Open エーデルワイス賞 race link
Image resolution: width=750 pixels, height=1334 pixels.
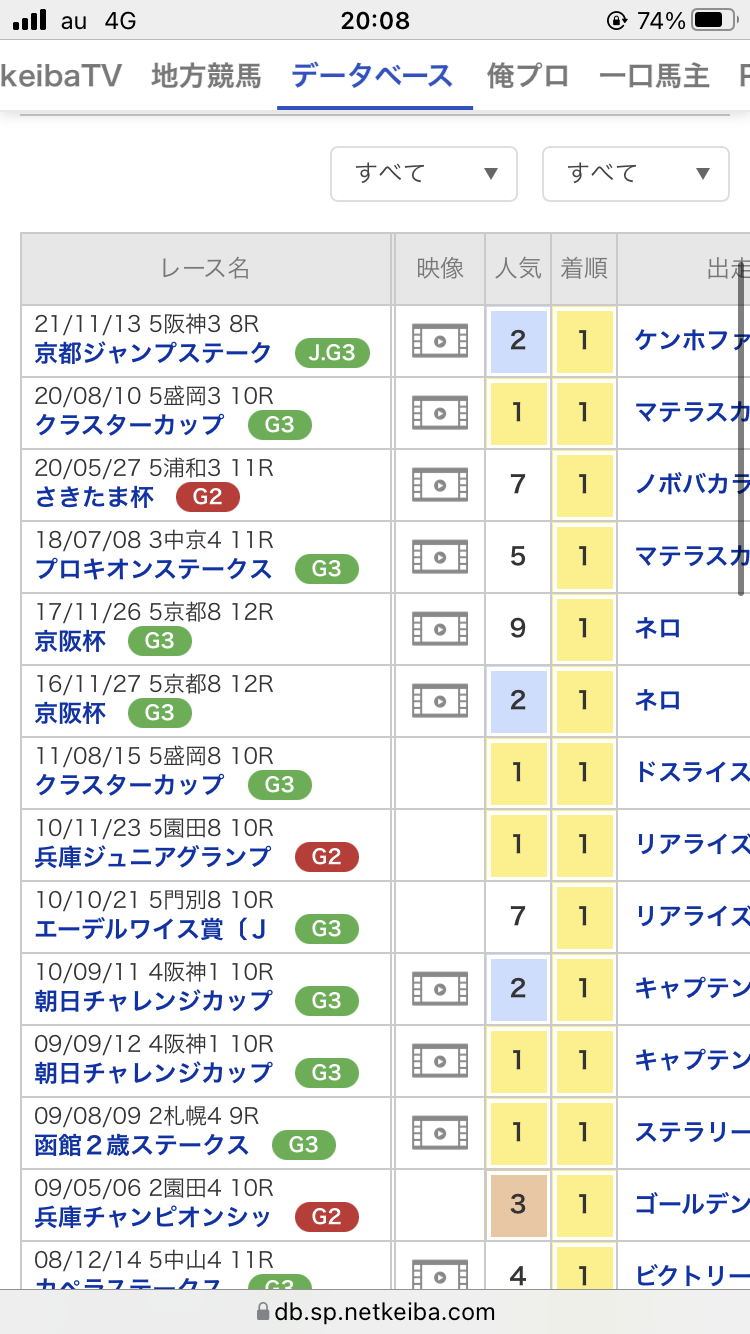coord(151,929)
